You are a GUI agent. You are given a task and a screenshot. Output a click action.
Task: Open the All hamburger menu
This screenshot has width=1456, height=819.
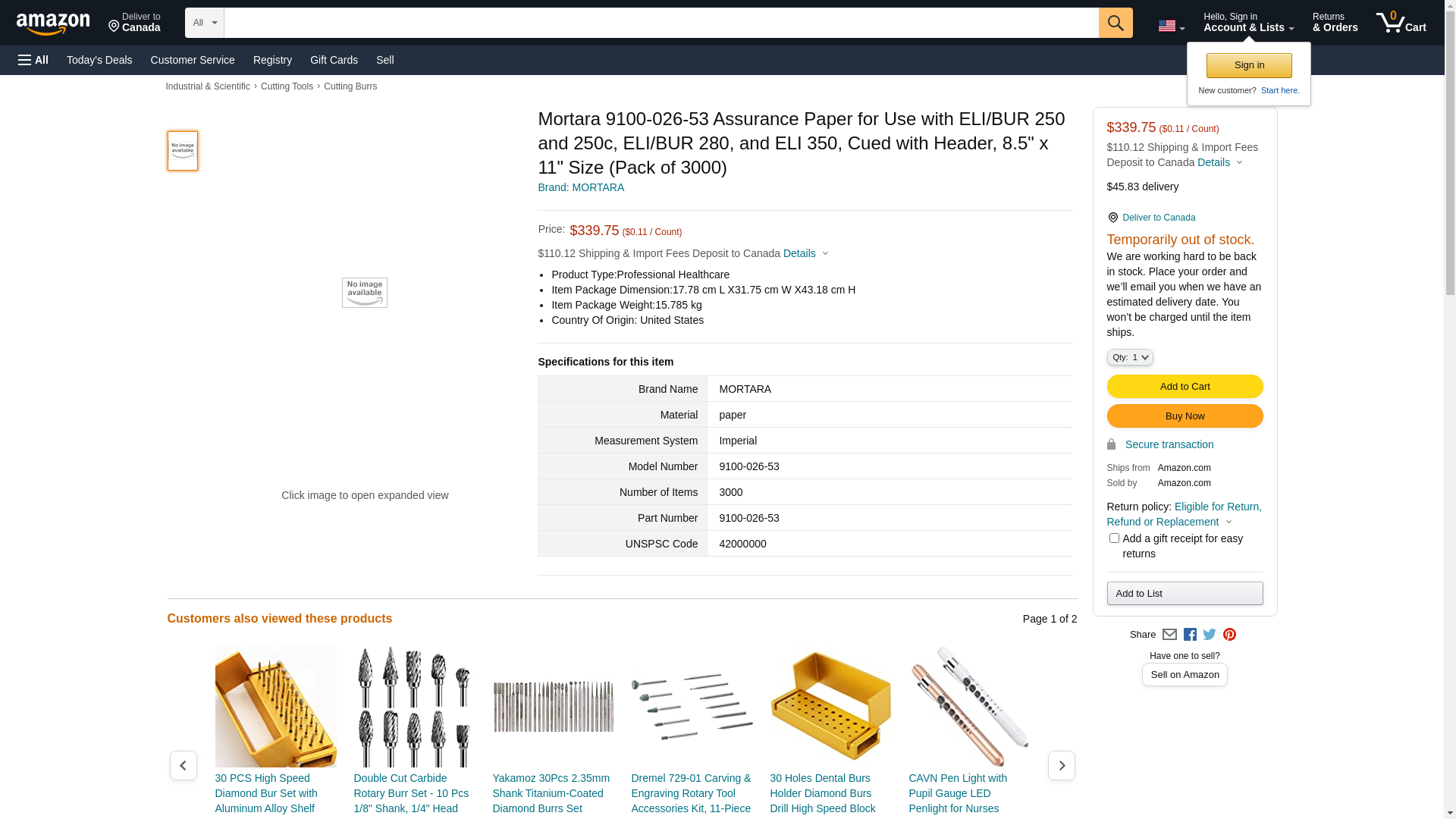pos(33,60)
